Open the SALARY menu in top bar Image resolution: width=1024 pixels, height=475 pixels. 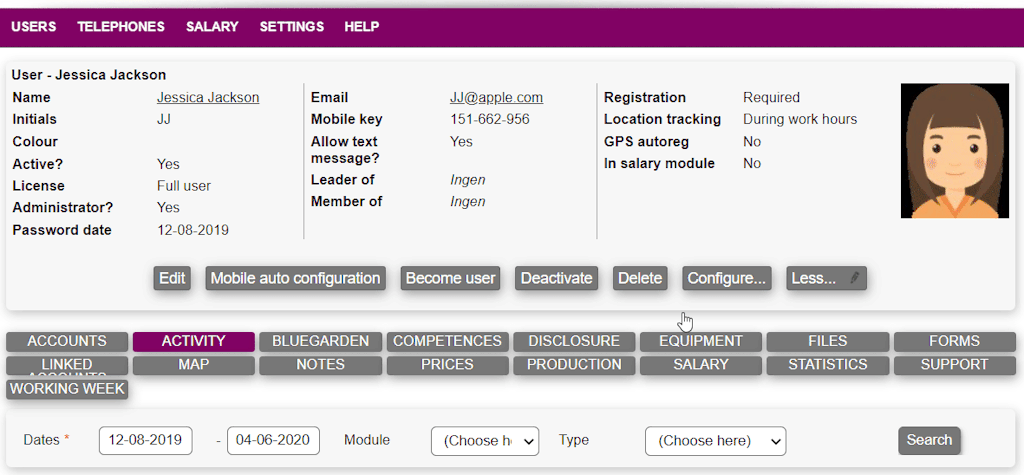coord(212,27)
